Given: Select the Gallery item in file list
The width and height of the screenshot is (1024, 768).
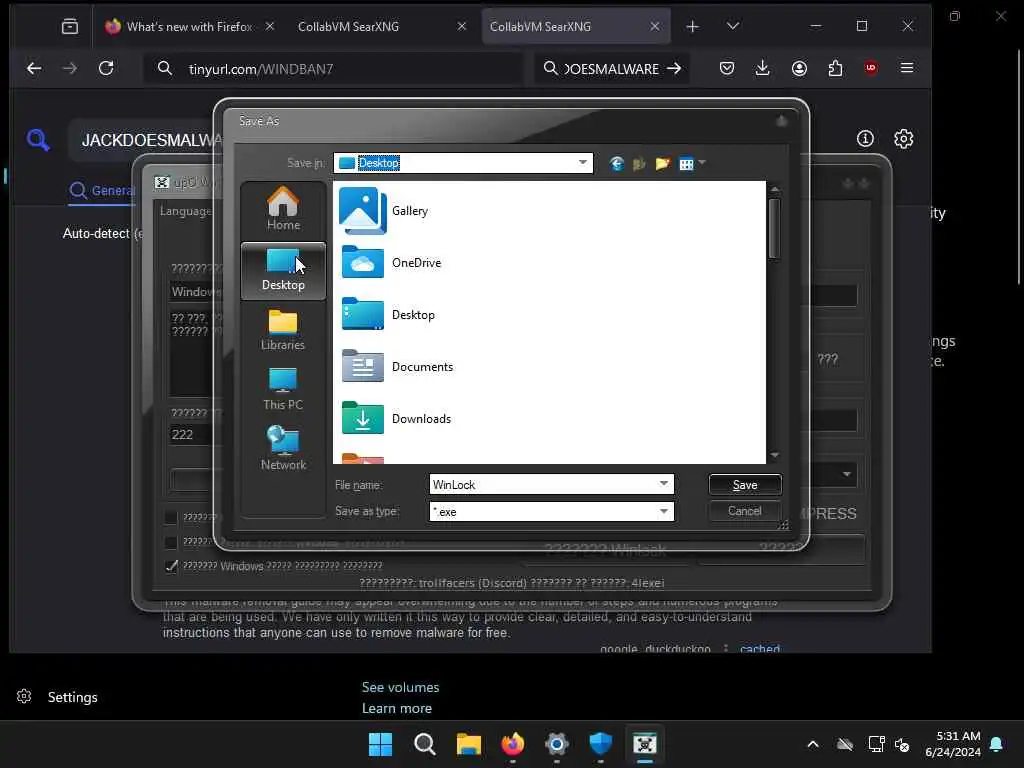Looking at the screenshot, I should pos(384,211).
